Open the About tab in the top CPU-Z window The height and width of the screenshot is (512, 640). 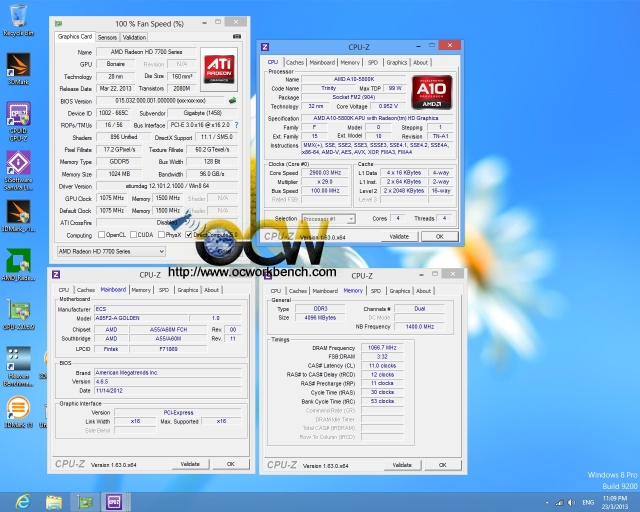[x=420, y=62]
